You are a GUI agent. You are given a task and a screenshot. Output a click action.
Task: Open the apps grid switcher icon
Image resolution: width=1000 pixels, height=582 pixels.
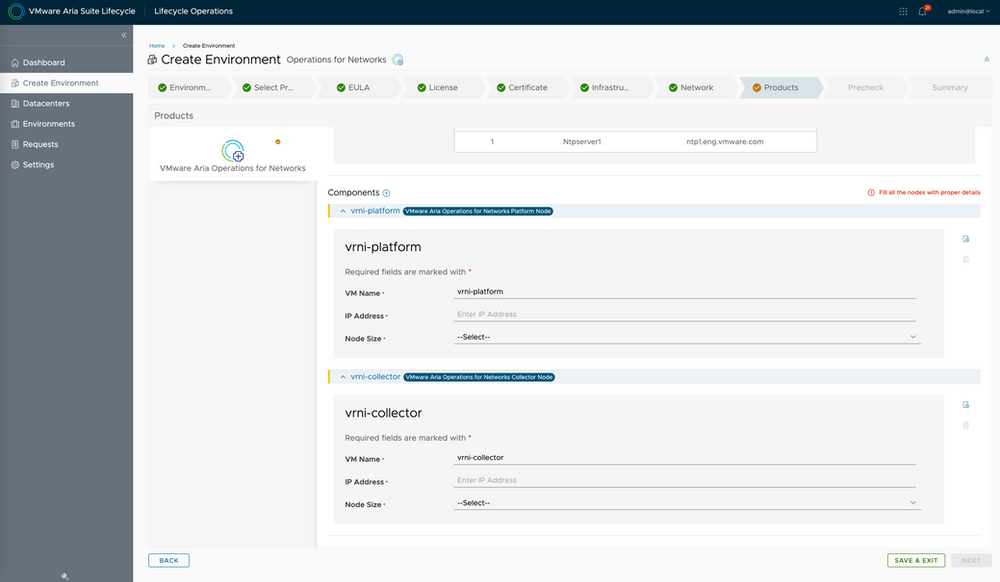point(904,11)
